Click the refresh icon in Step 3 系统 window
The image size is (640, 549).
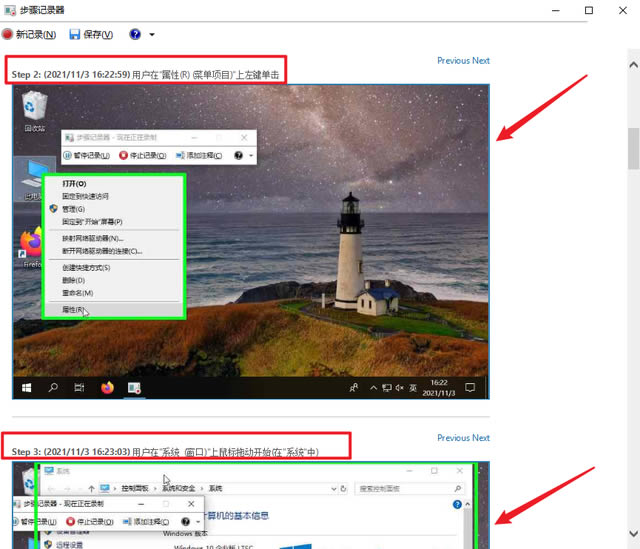point(343,489)
